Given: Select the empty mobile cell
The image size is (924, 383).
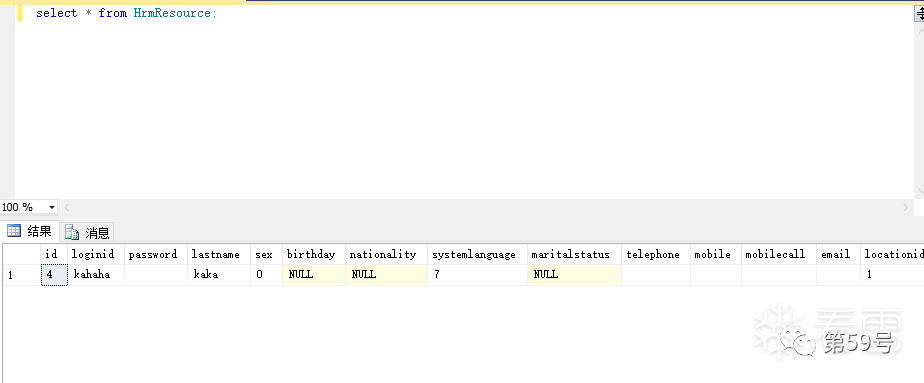Looking at the screenshot, I should (x=716, y=275).
